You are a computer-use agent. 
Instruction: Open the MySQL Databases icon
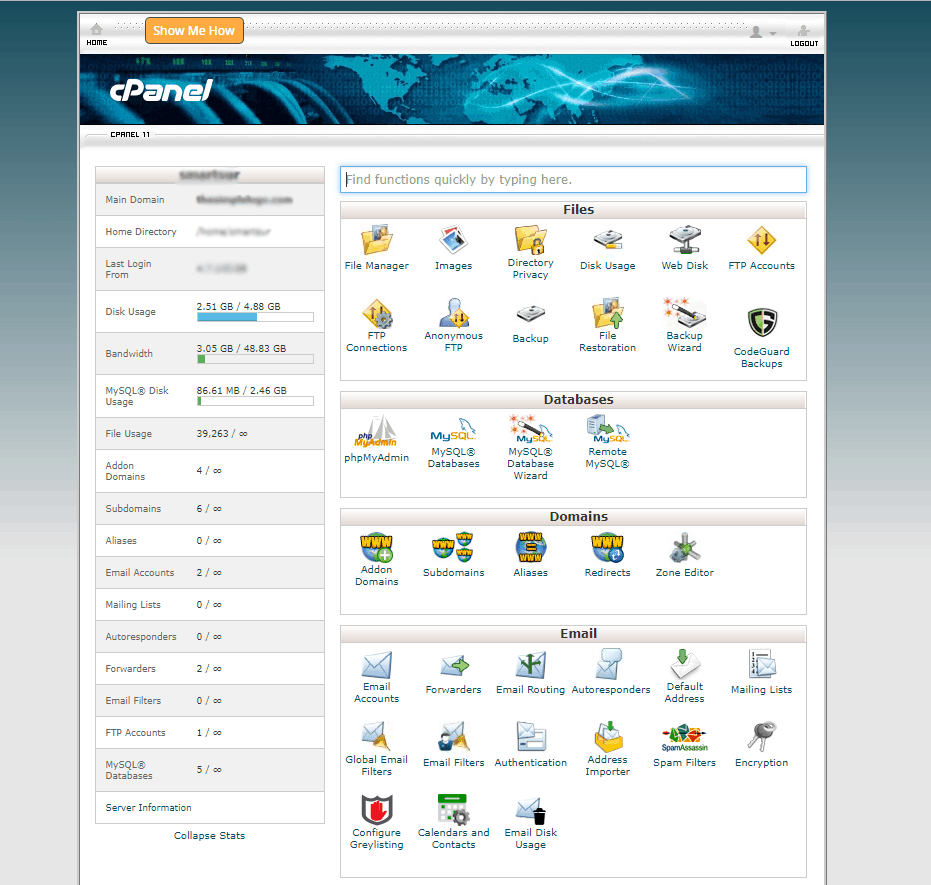pyautogui.click(x=454, y=430)
